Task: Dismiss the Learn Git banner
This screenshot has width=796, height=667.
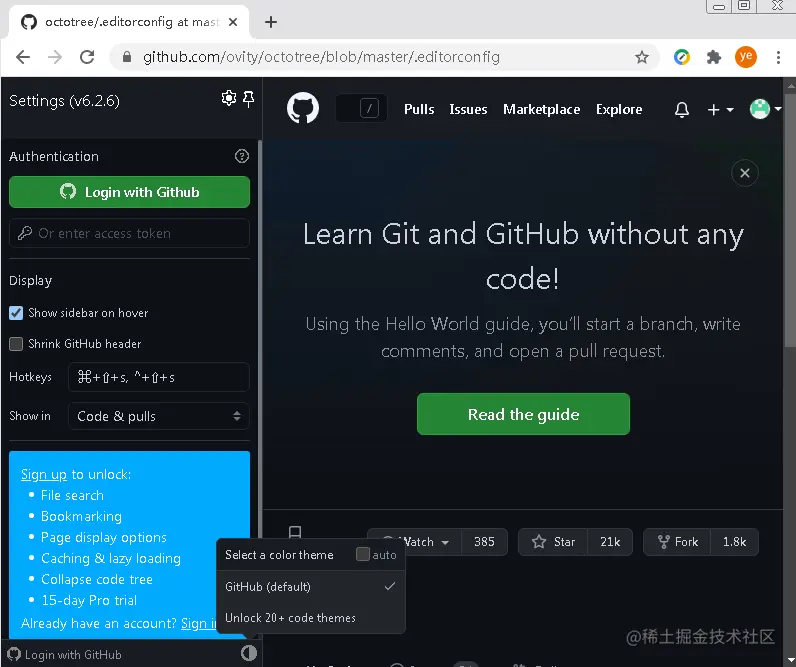Action: 745,173
